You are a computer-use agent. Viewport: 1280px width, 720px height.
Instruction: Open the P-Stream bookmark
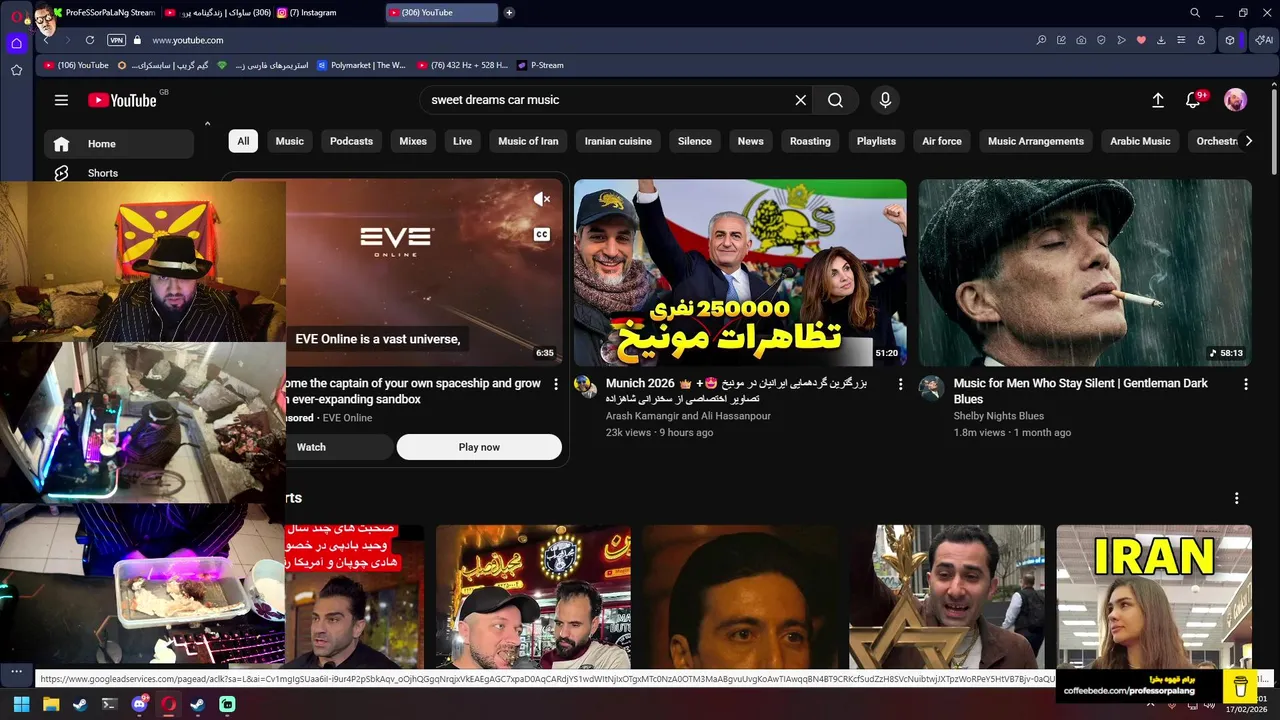[x=540, y=65]
